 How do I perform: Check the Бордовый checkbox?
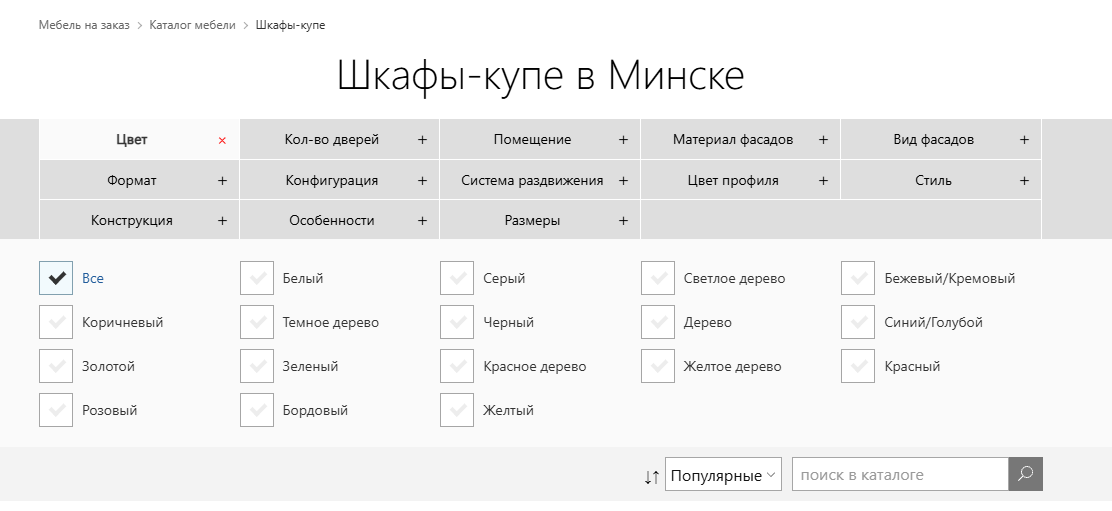click(x=257, y=410)
